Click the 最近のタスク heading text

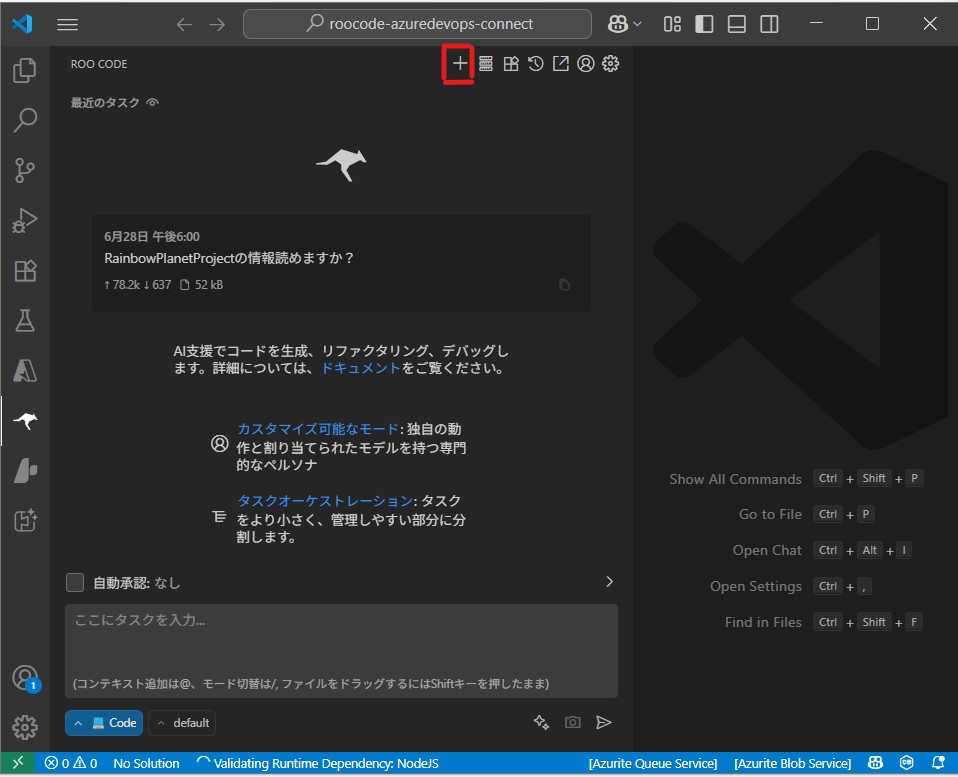click(x=105, y=103)
